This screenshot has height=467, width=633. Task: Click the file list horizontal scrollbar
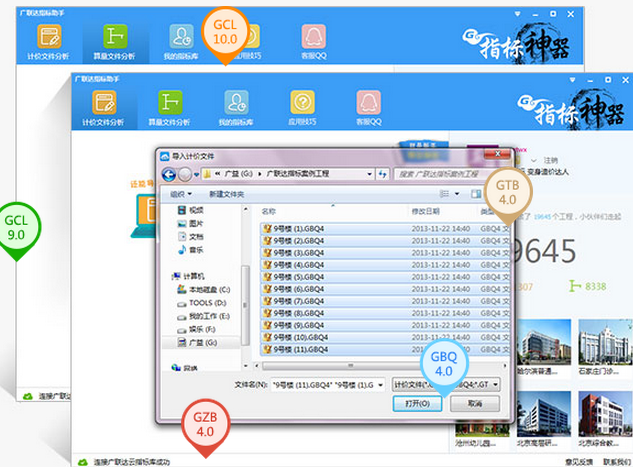(350, 366)
